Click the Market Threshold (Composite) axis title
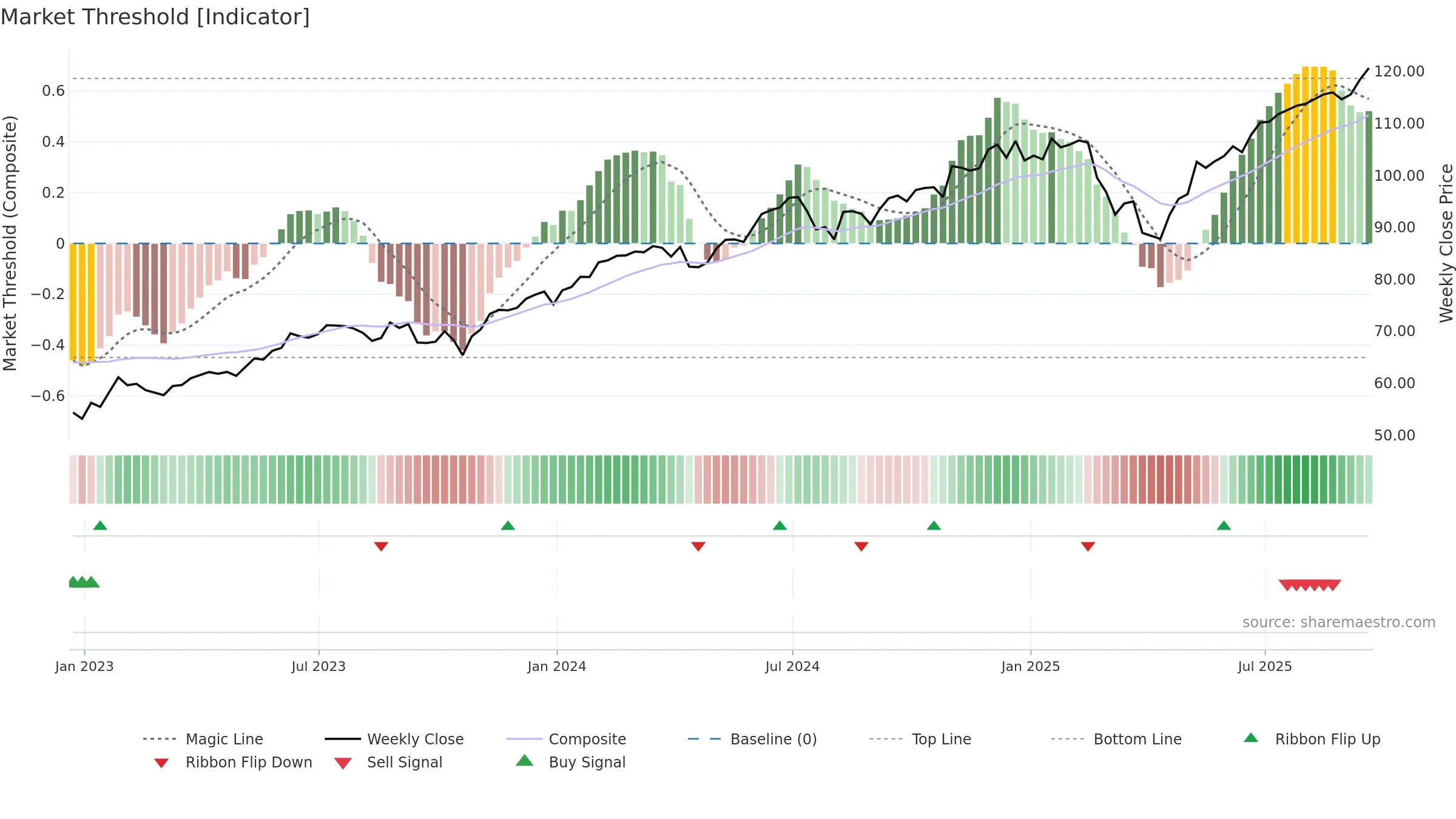The image size is (1456, 819). [10, 243]
